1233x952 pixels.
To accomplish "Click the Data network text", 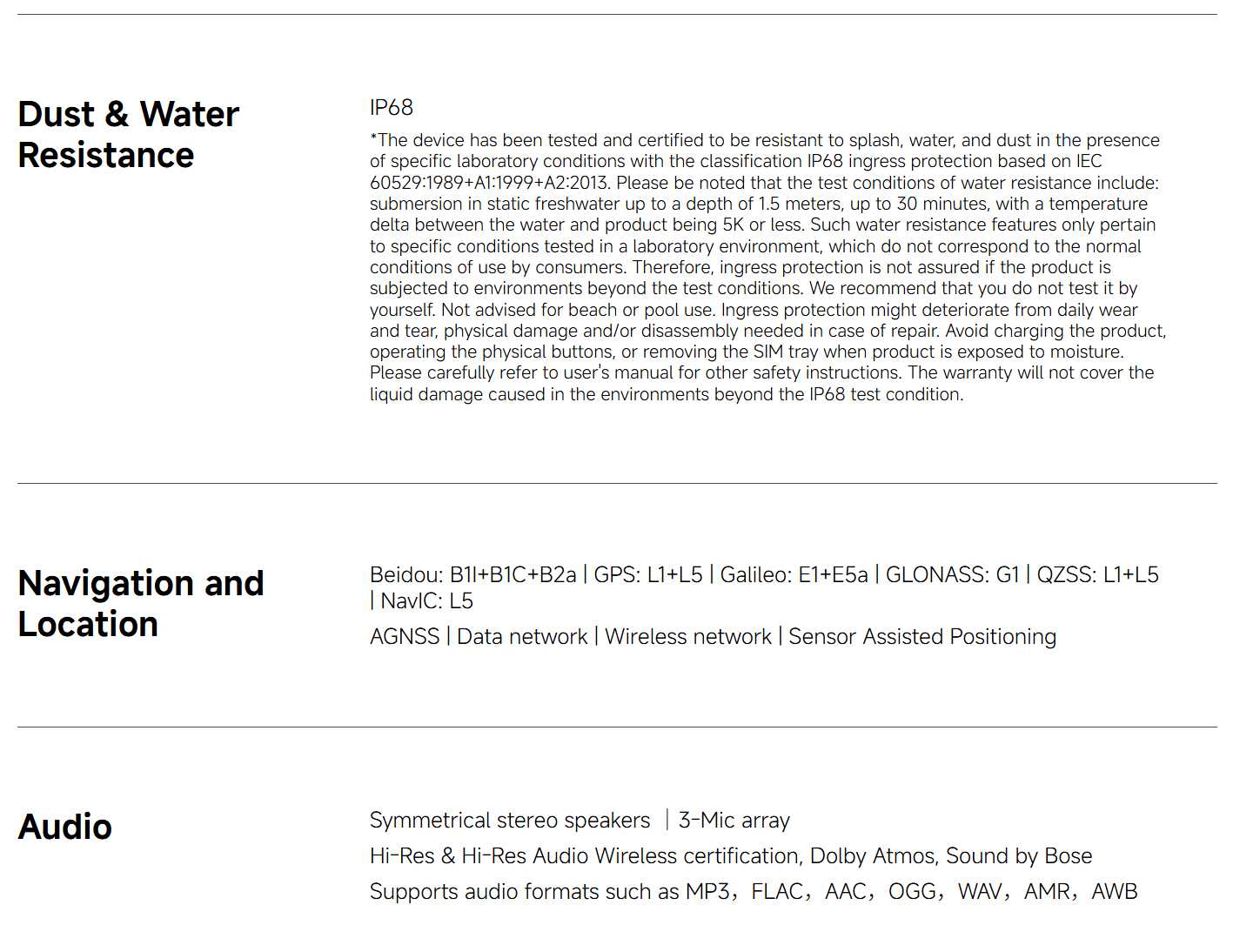I will (x=522, y=637).
